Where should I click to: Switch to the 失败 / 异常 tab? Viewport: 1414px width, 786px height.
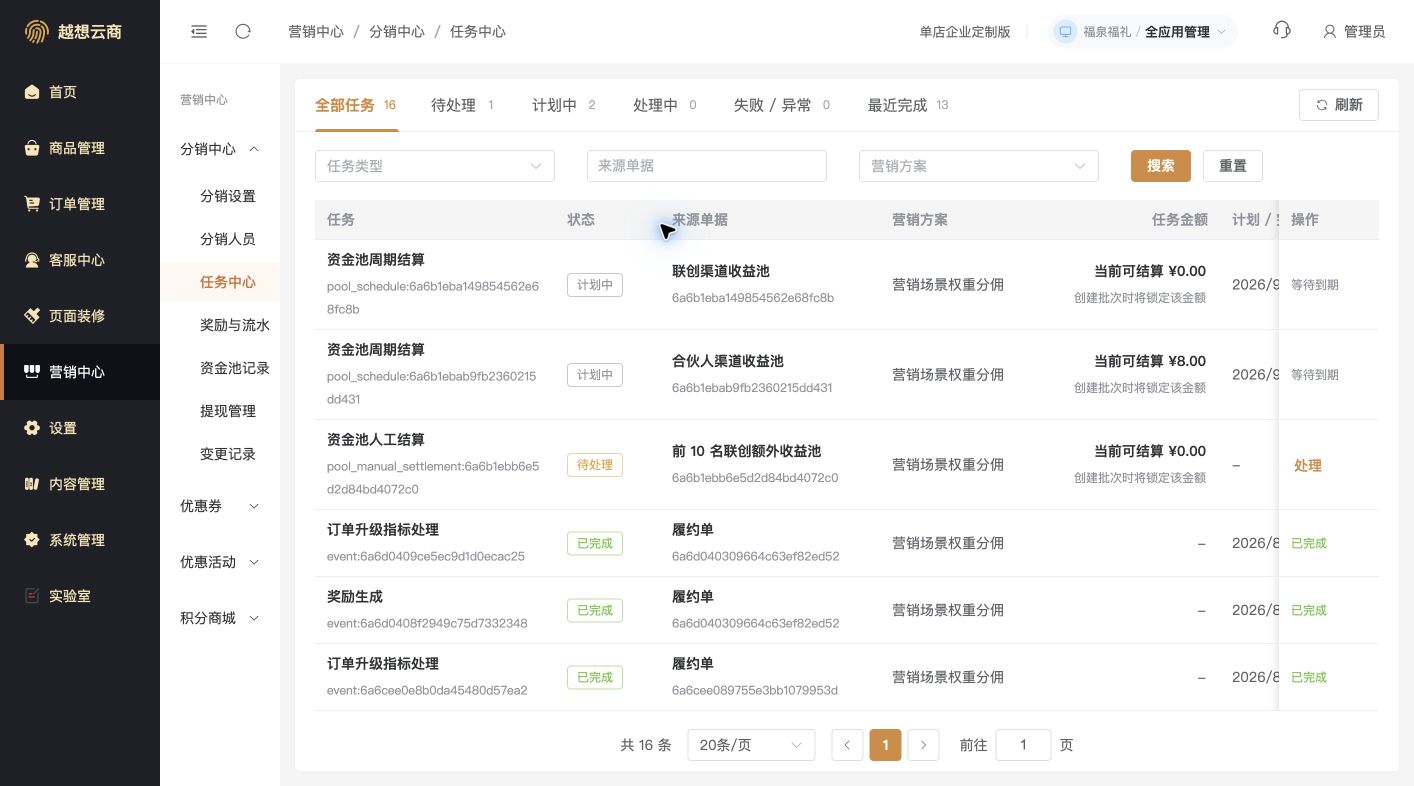click(782, 105)
